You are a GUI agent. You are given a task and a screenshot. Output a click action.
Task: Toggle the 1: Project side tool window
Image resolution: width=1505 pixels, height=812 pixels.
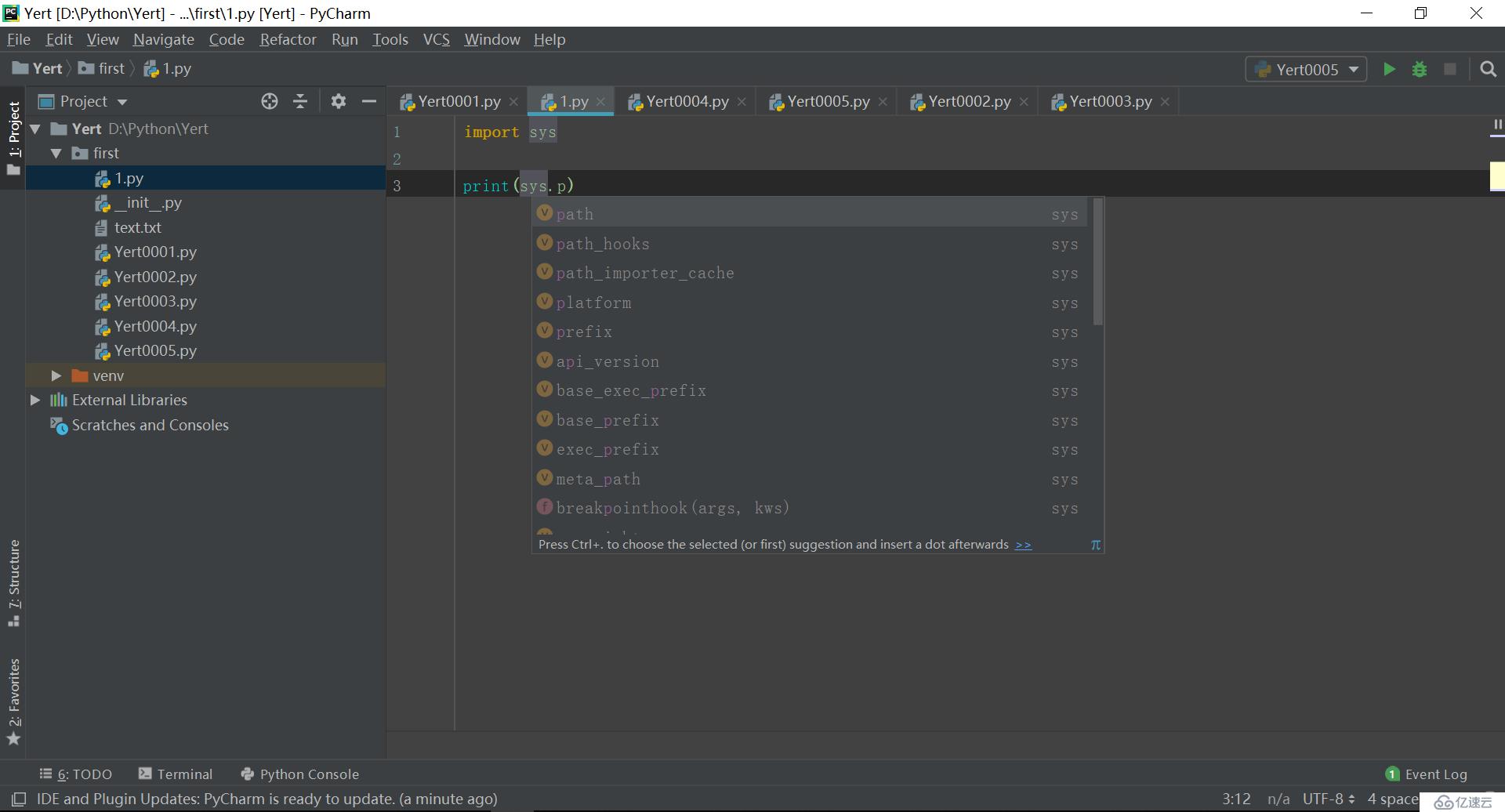[x=13, y=139]
